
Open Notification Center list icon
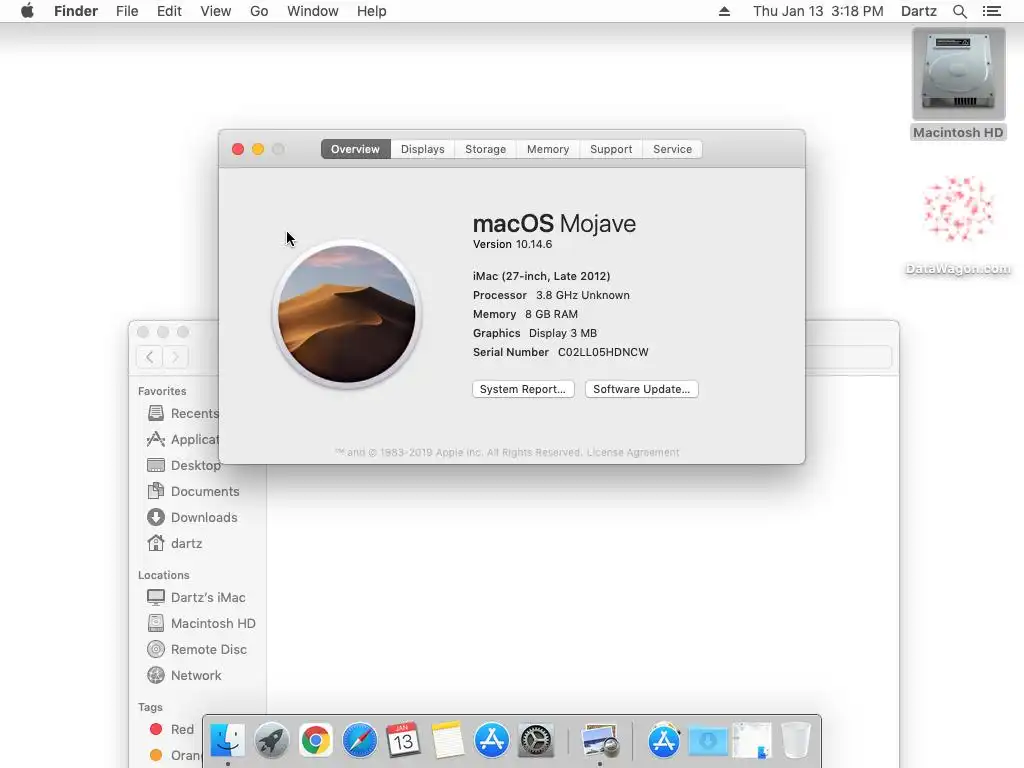tap(991, 11)
